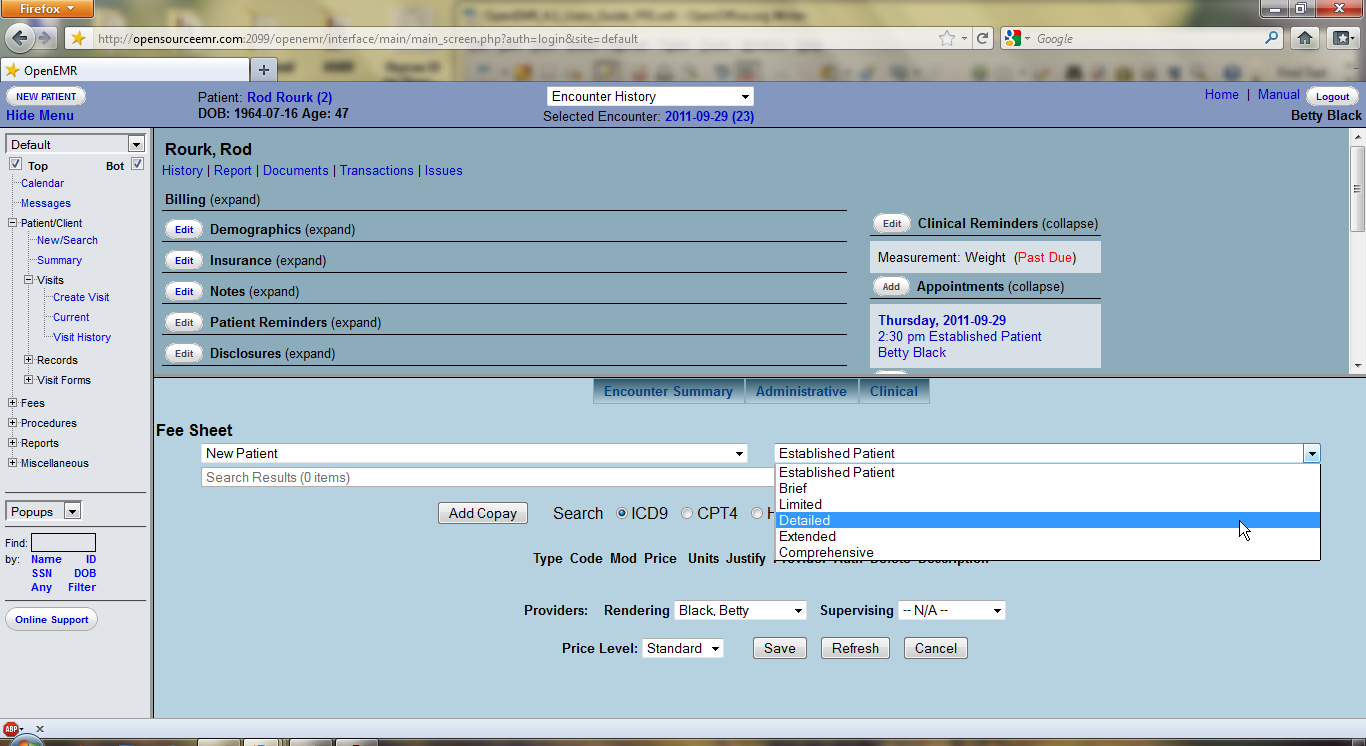1366x746 pixels.
Task: Open the Price Level Standard dropdown
Action: (x=682, y=648)
